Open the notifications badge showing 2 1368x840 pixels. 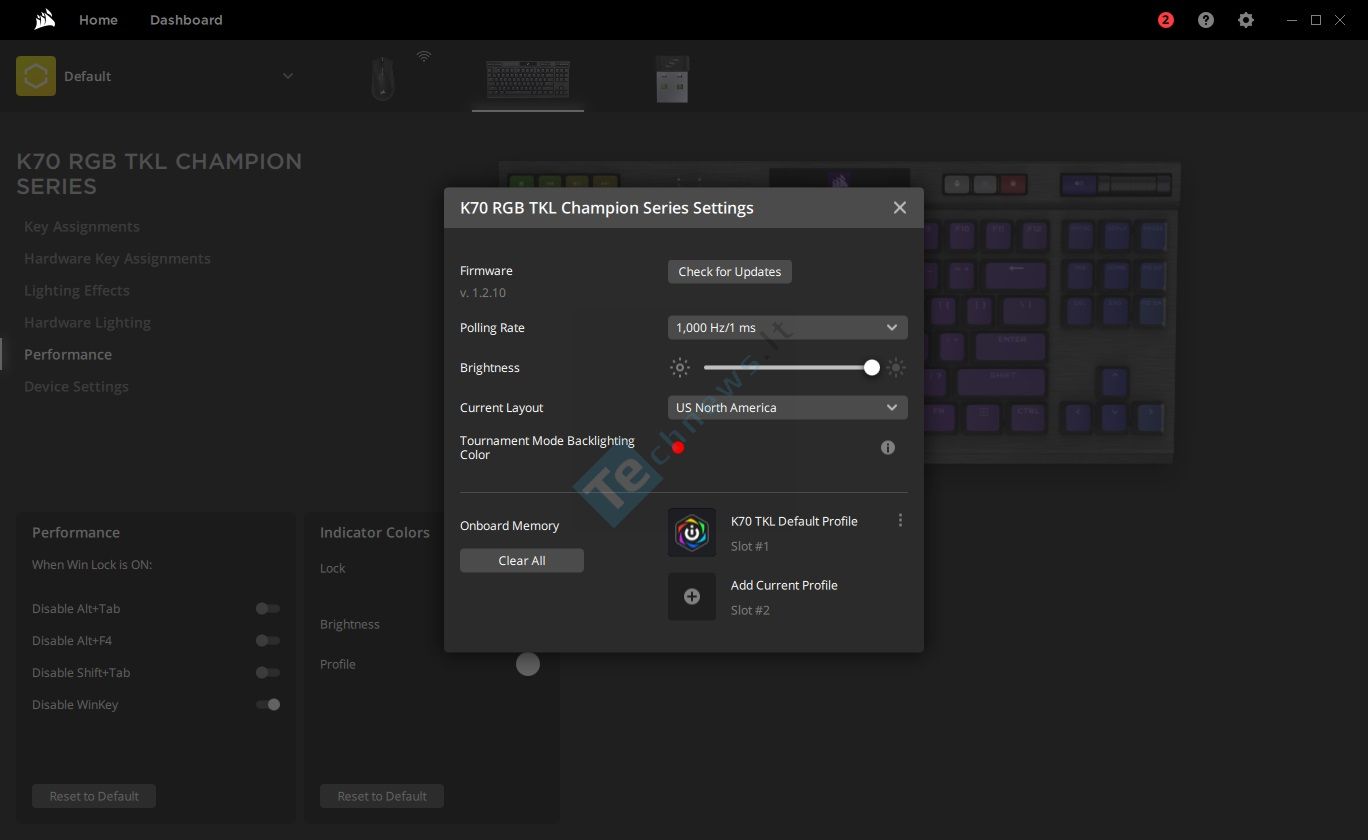pyautogui.click(x=1166, y=20)
